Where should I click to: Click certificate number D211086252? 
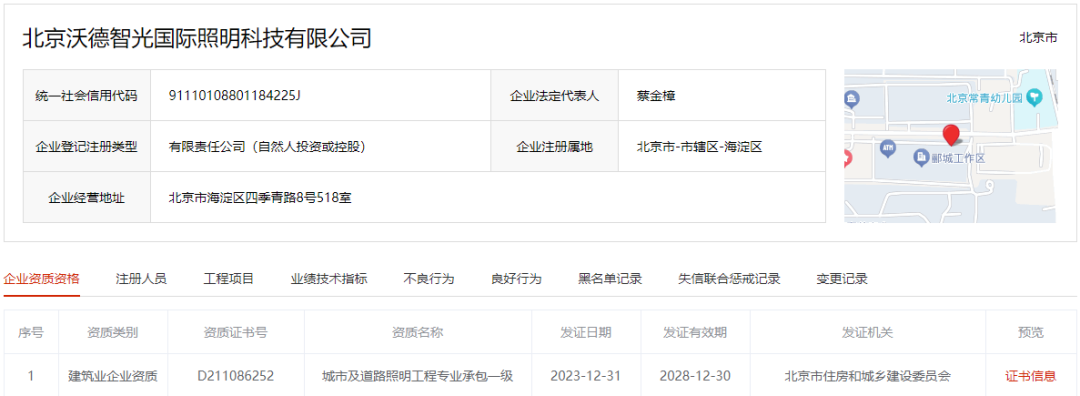[x=236, y=376]
